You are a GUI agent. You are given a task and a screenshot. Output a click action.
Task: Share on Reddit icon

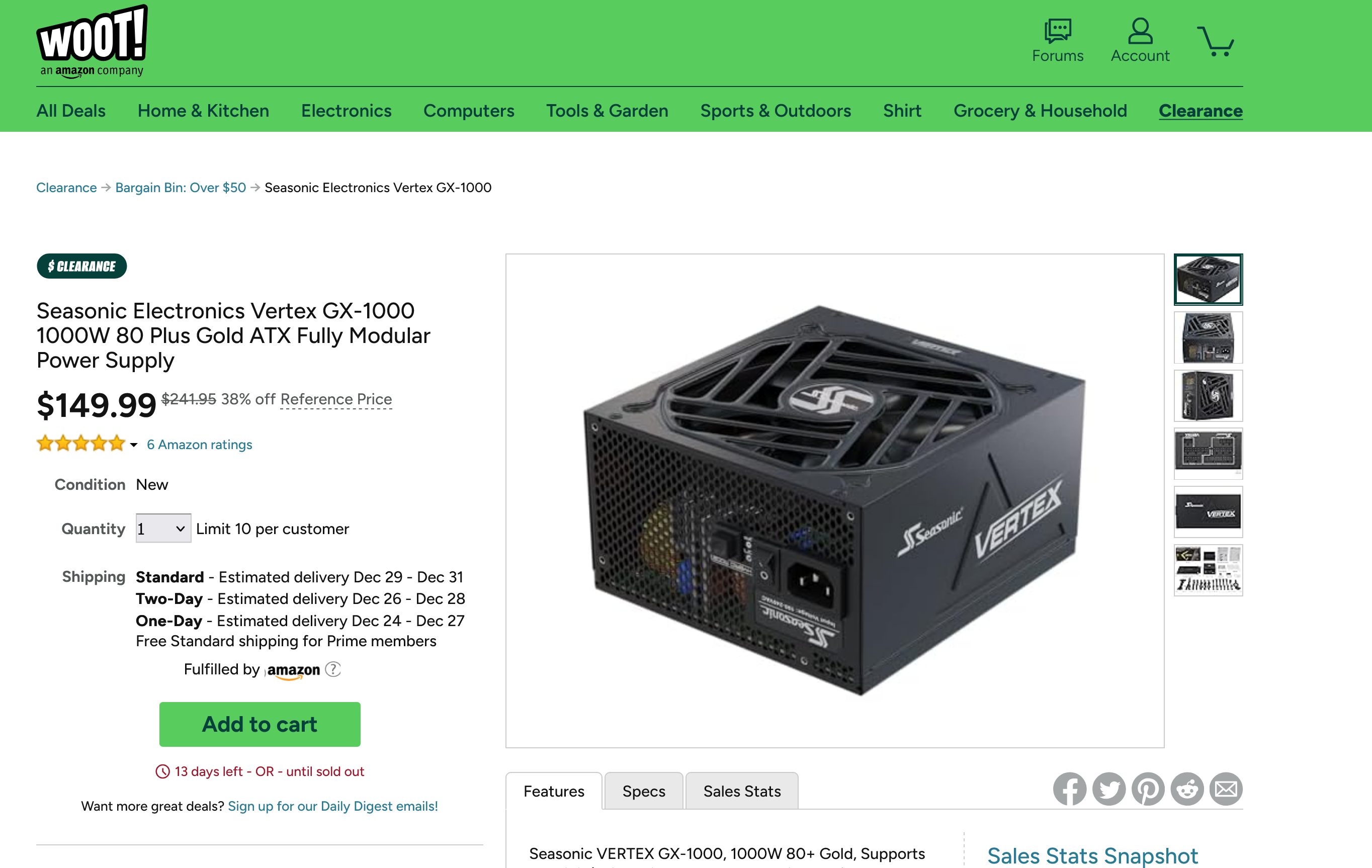click(x=1187, y=789)
